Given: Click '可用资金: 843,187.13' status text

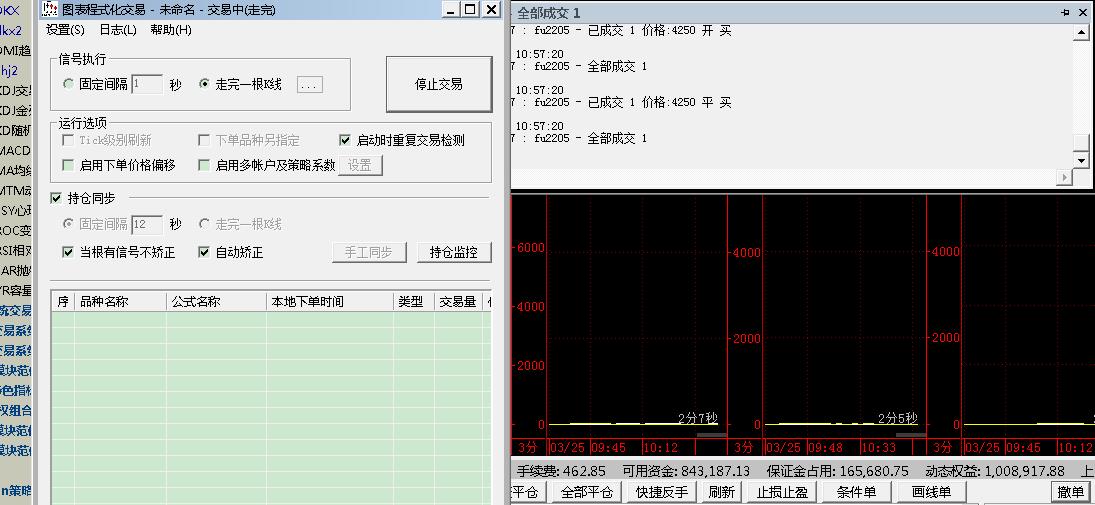Looking at the screenshot, I should coord(685,471).
